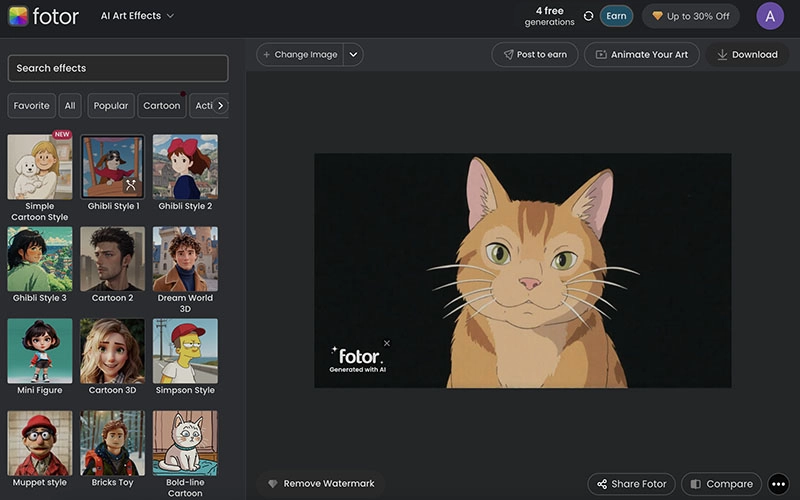Expand the Change Image dropdown arrow
Screen dimensions: 800x500
click(353, 54)
